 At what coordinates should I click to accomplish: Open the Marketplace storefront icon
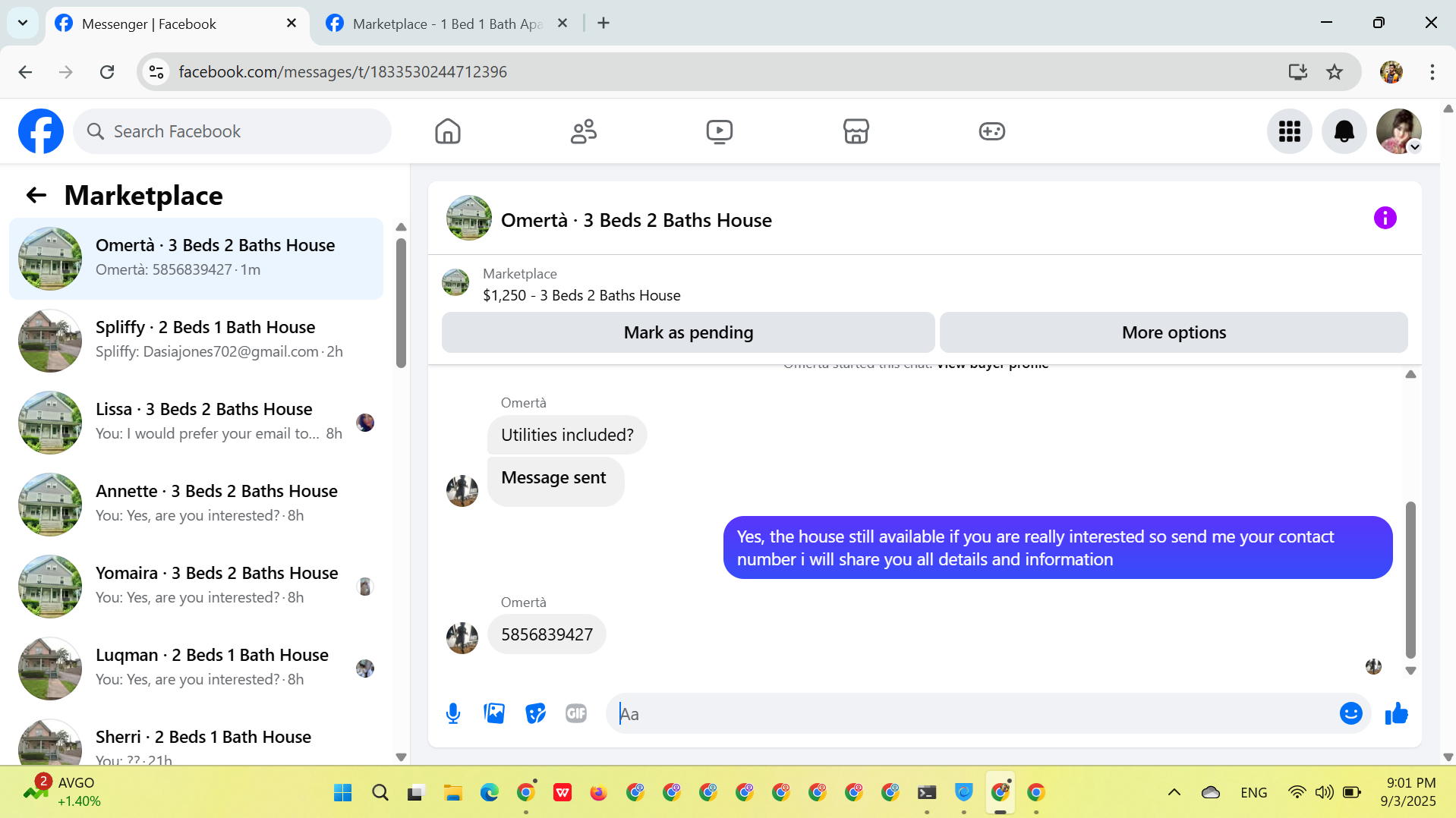click(x=856, y=131)
